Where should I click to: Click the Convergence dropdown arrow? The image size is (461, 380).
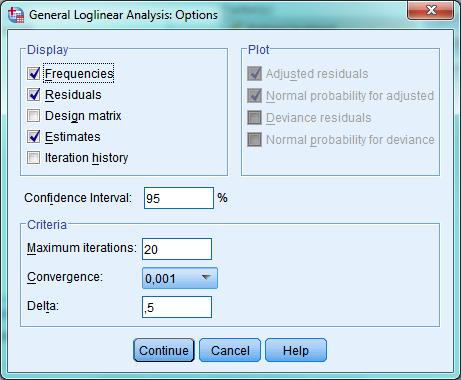click(x=206, y=277)
